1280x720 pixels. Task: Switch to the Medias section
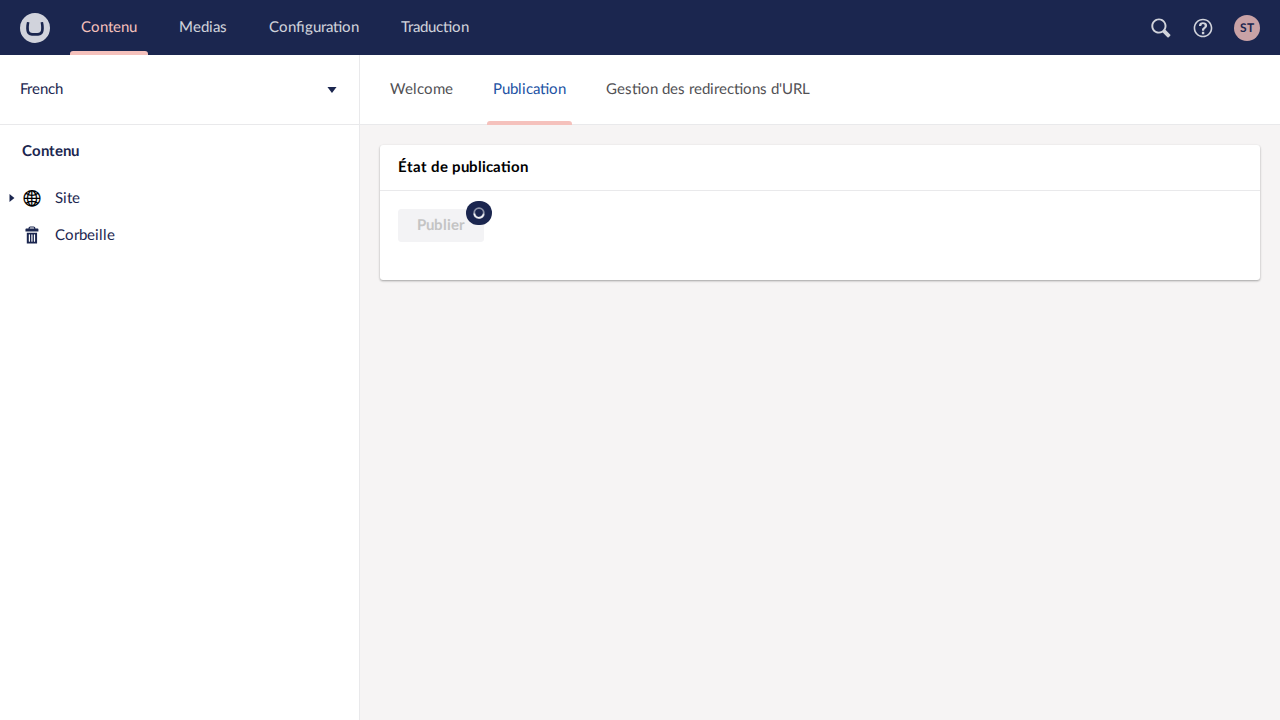(202, 27)
